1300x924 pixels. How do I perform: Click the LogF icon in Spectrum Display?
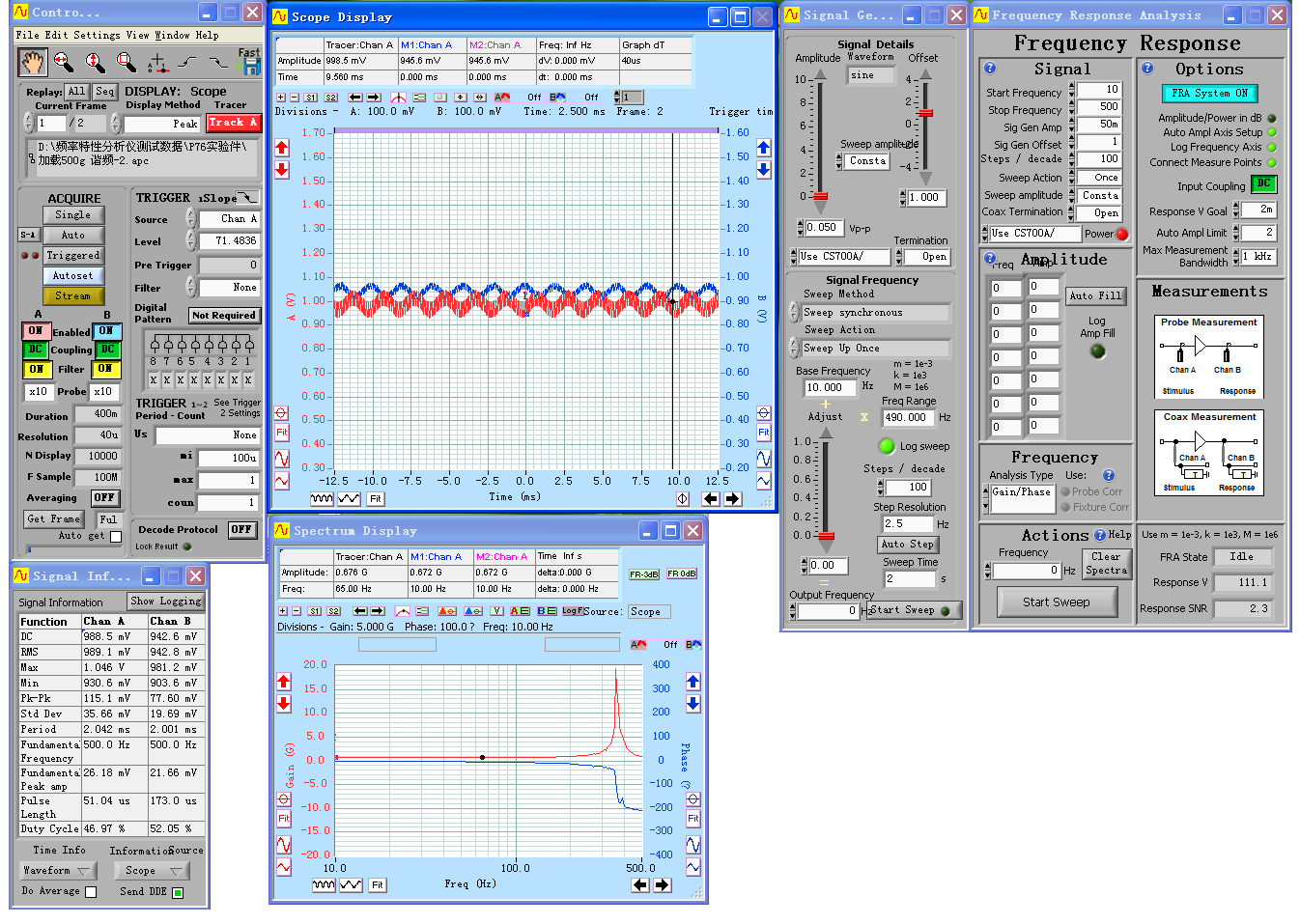(572, 611)
